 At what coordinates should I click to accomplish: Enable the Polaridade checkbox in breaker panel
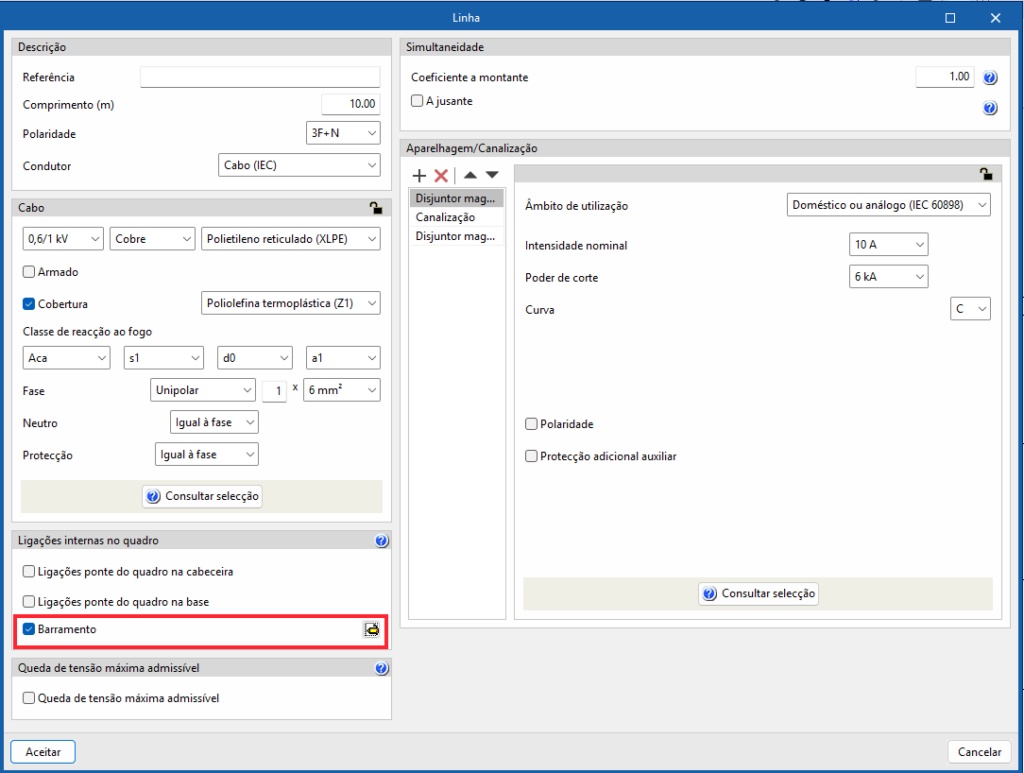pos(531,424)
